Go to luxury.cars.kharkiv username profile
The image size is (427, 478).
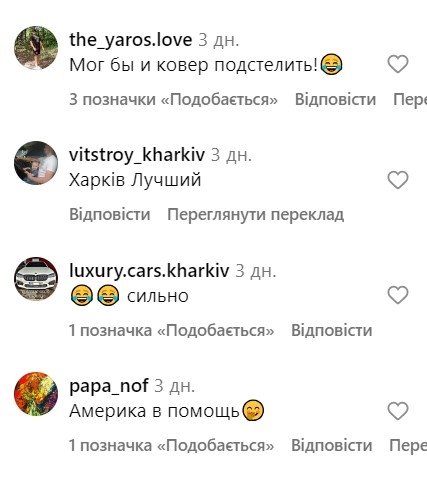tap(149, 270)
